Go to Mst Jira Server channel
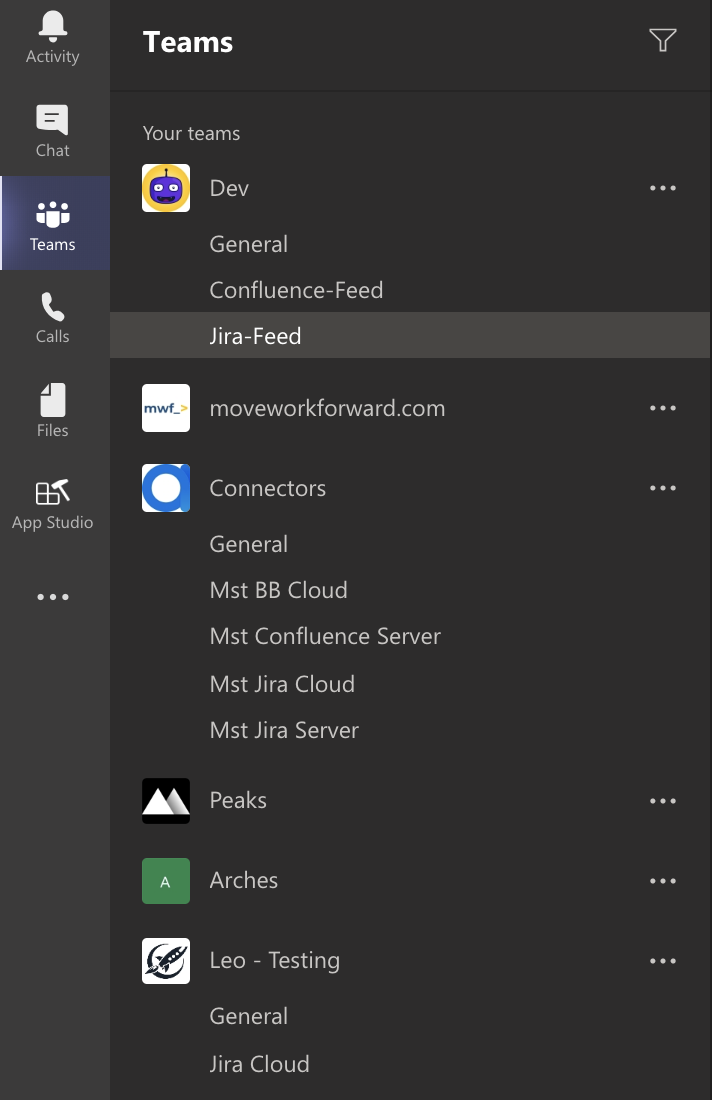 tap(284, 730)
